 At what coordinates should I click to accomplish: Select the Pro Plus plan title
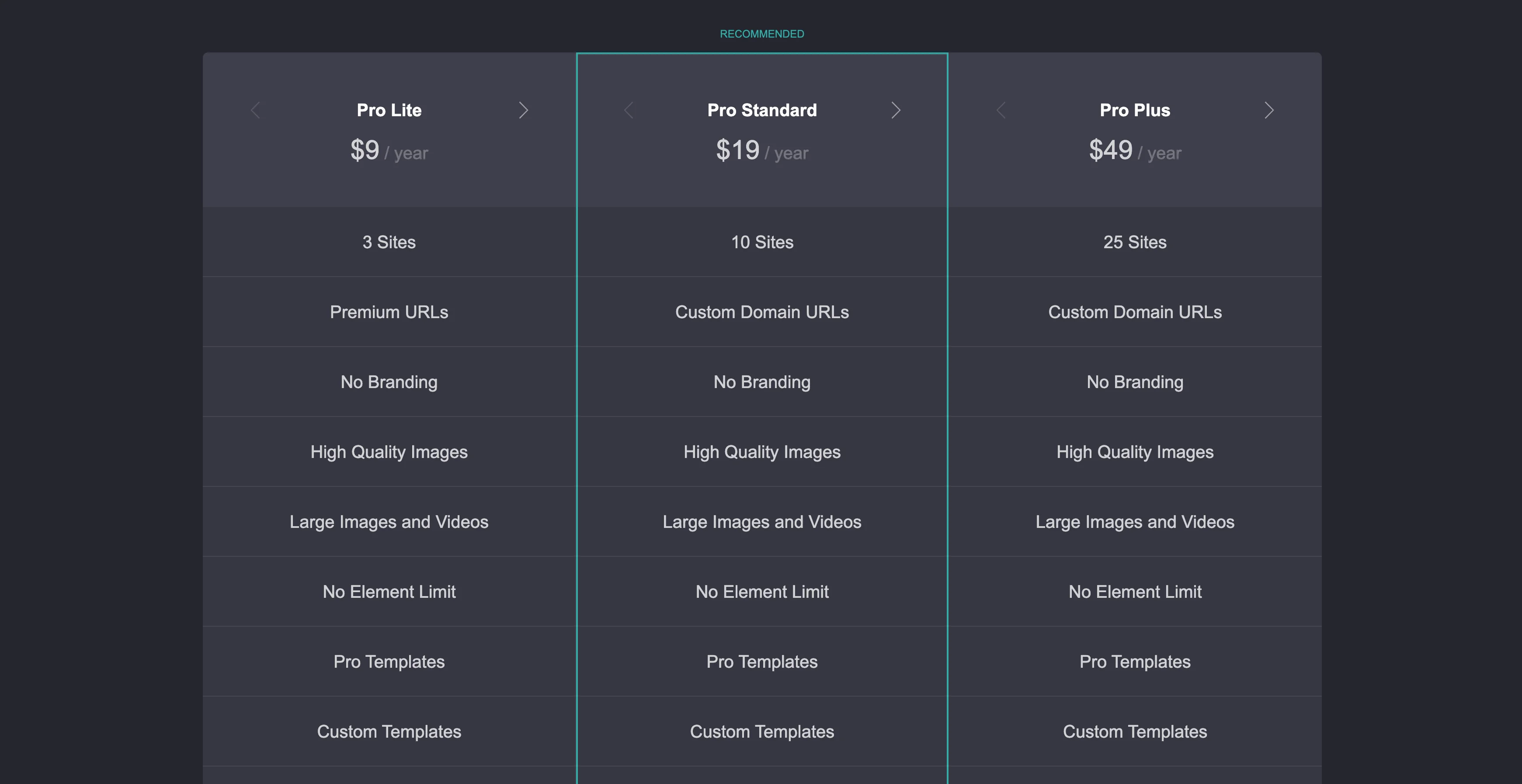coord(1134,111)
